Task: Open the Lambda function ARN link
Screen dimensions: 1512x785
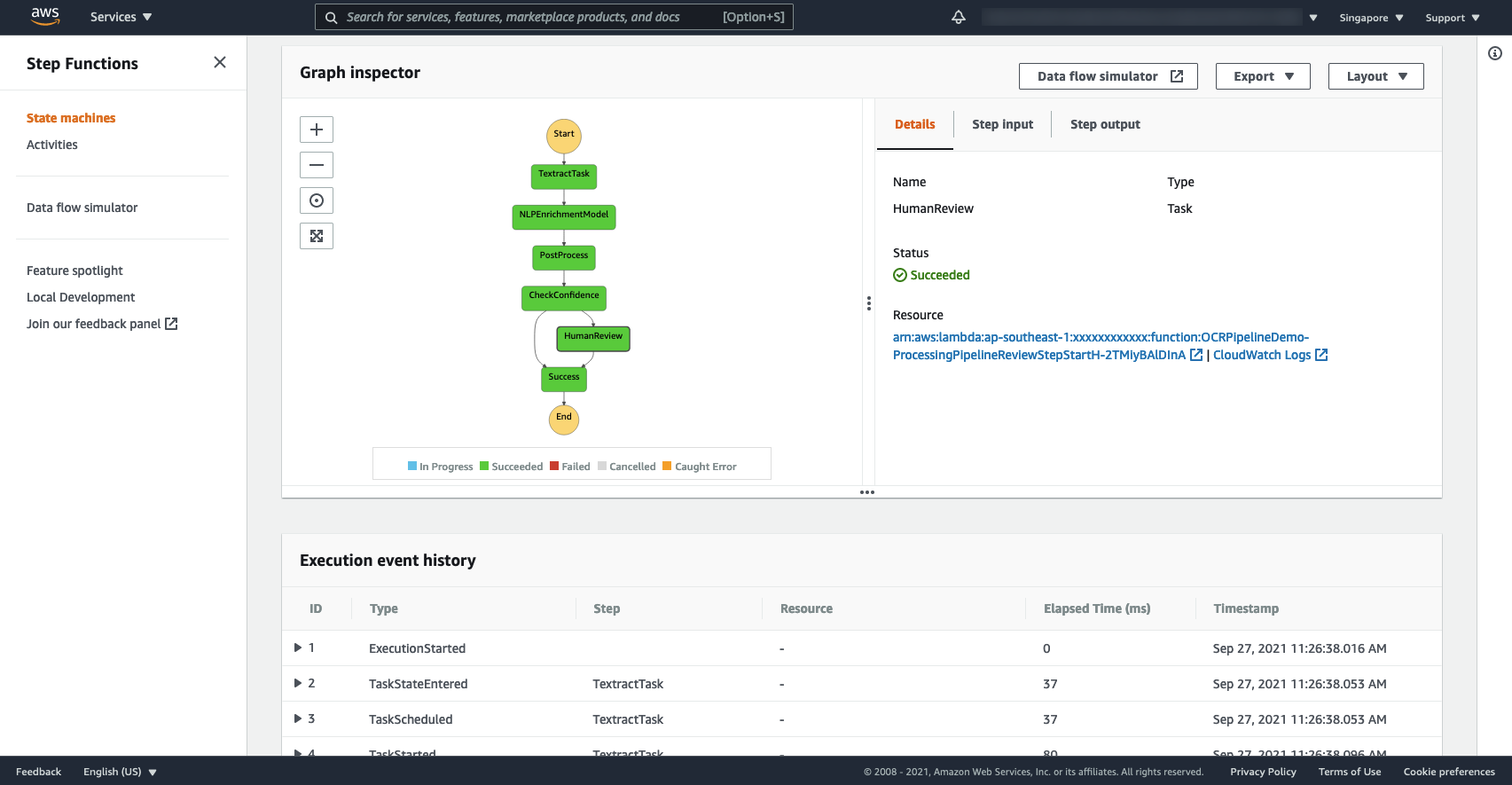Action: click(x=1101, y=346)
